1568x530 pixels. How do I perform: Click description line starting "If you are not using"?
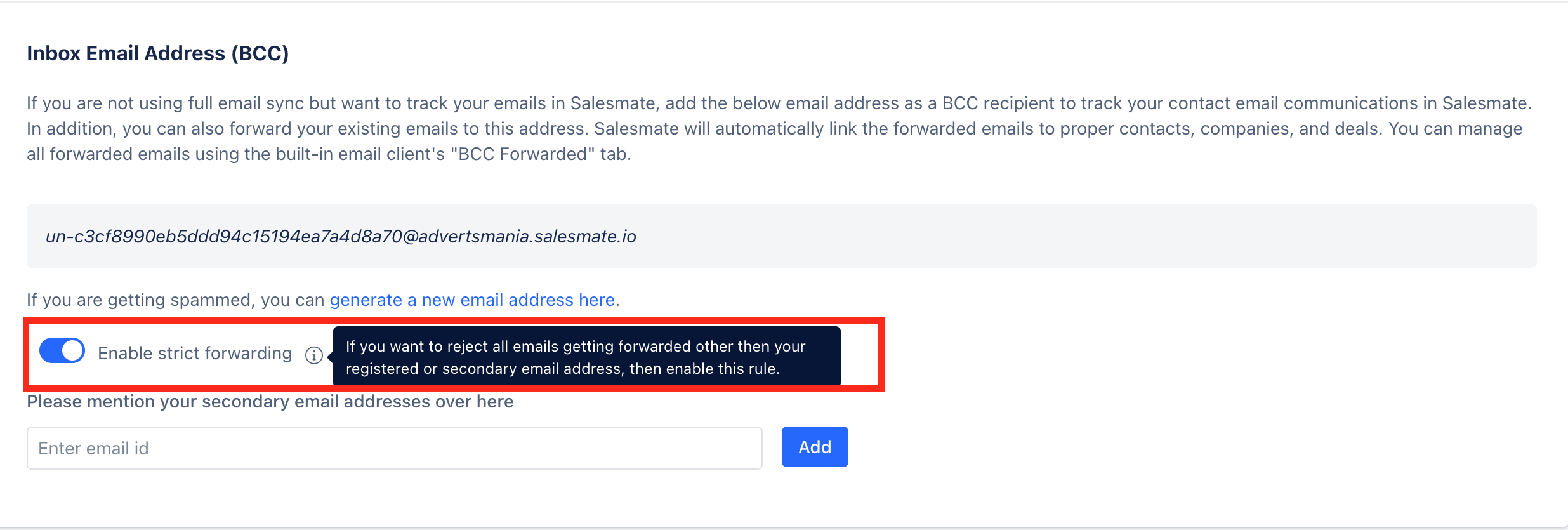779,103
